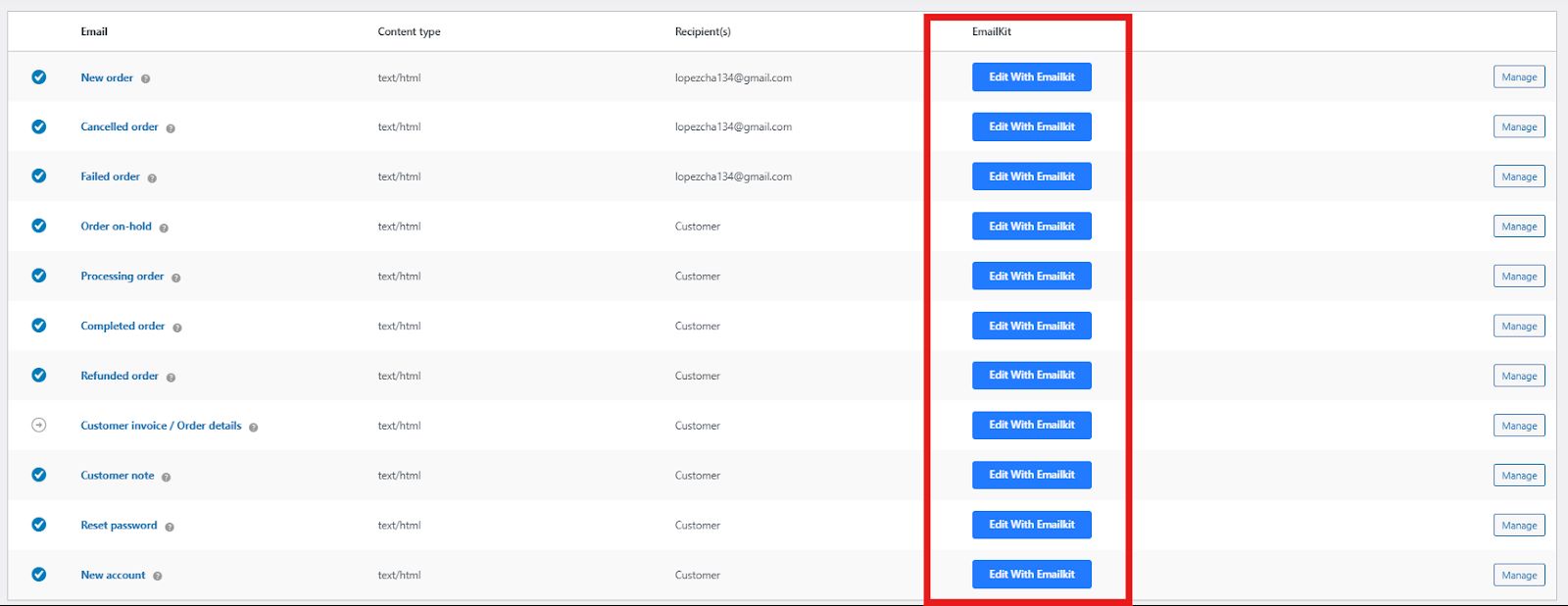
Task: Click the help icon beside Order on-hold
Action: point(164,227)
